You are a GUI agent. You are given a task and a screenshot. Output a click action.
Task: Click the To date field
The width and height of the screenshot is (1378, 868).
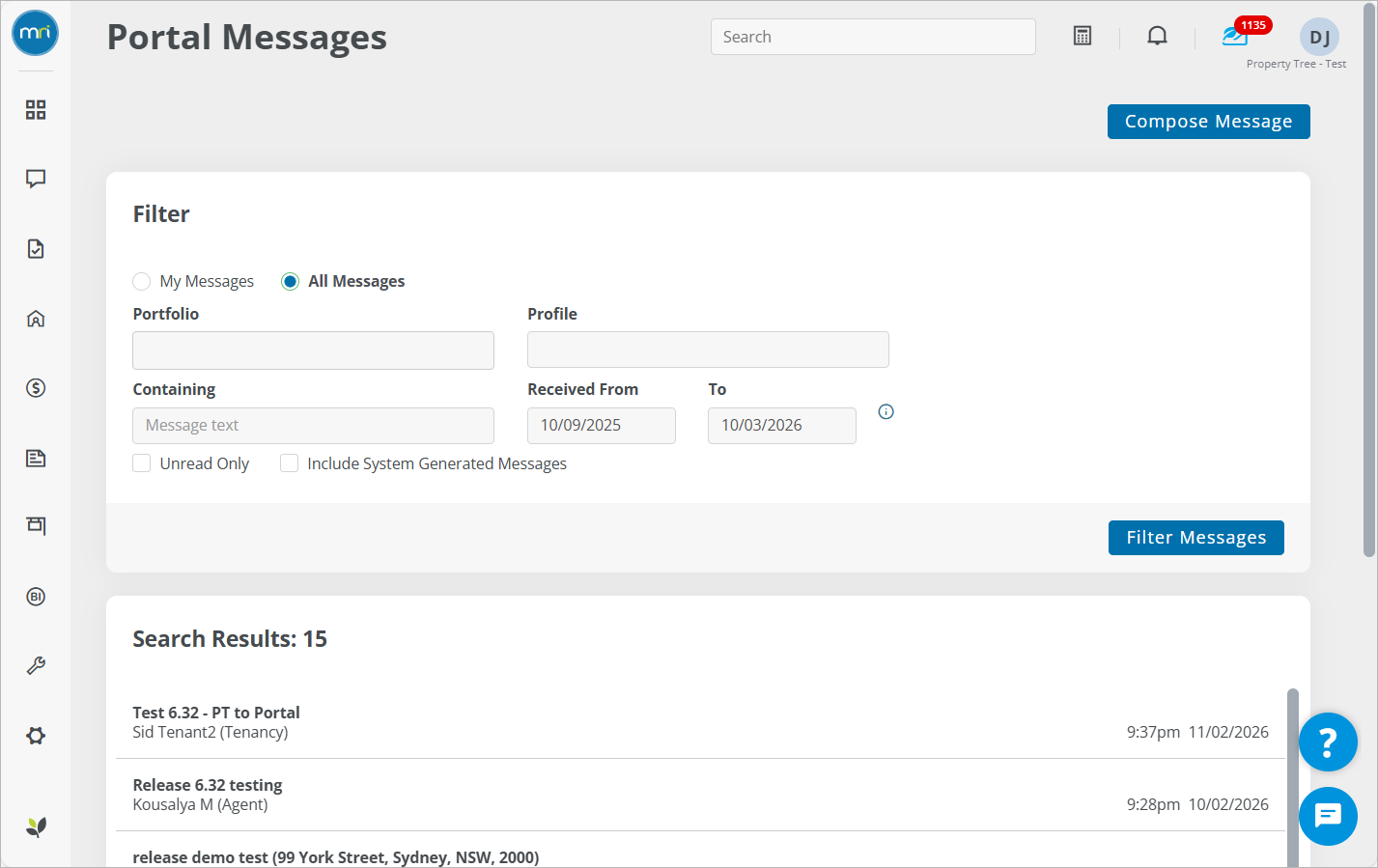[782, 426]
